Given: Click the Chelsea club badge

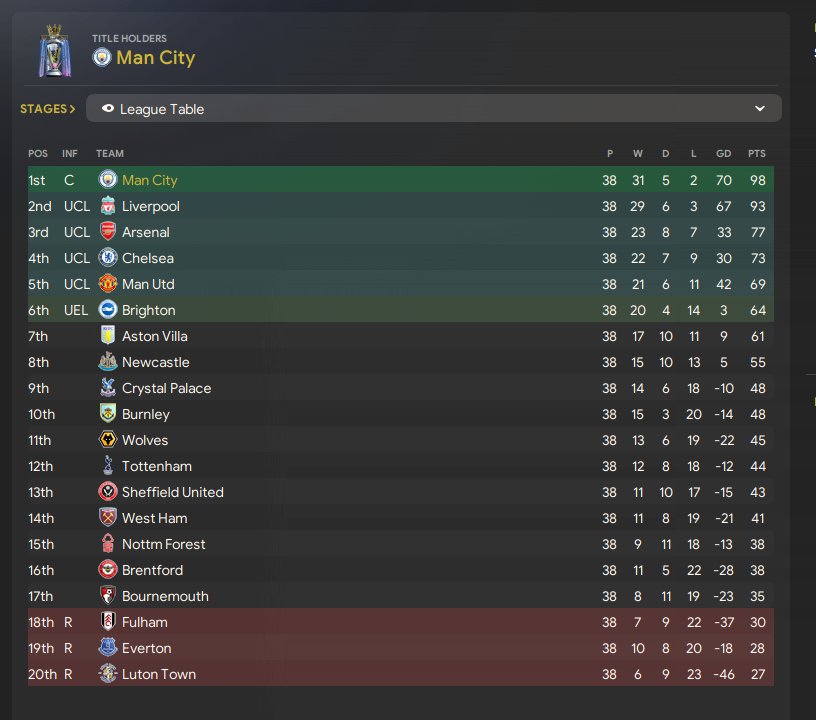Looking at the screenshot, I should [107, 258].
